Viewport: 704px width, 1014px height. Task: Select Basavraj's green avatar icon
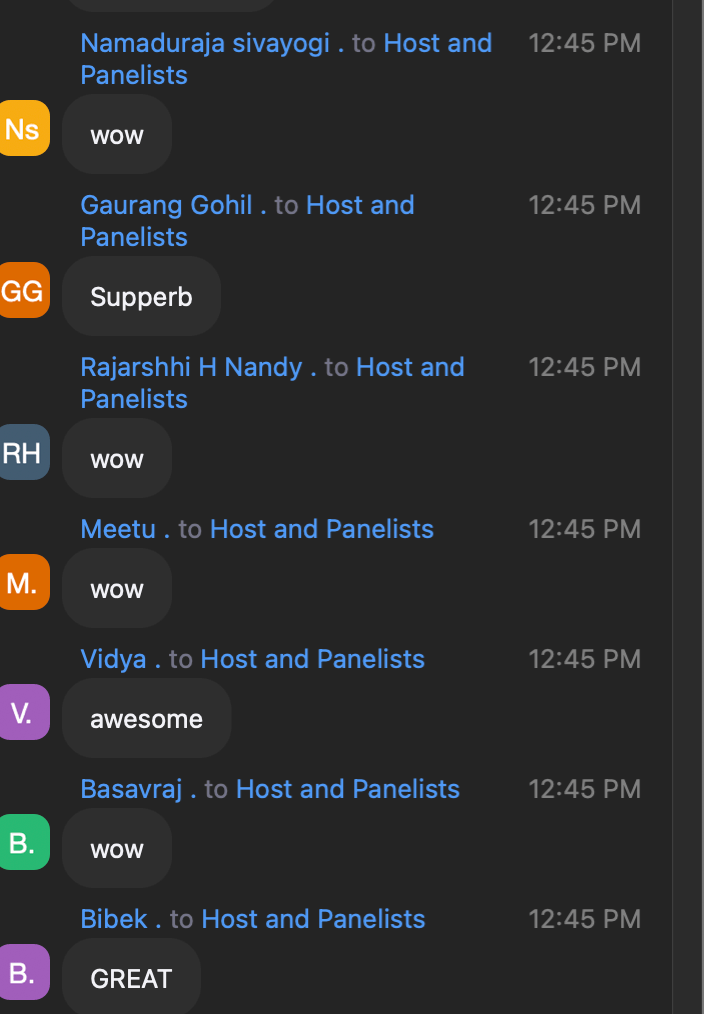(x=25, y=842)
